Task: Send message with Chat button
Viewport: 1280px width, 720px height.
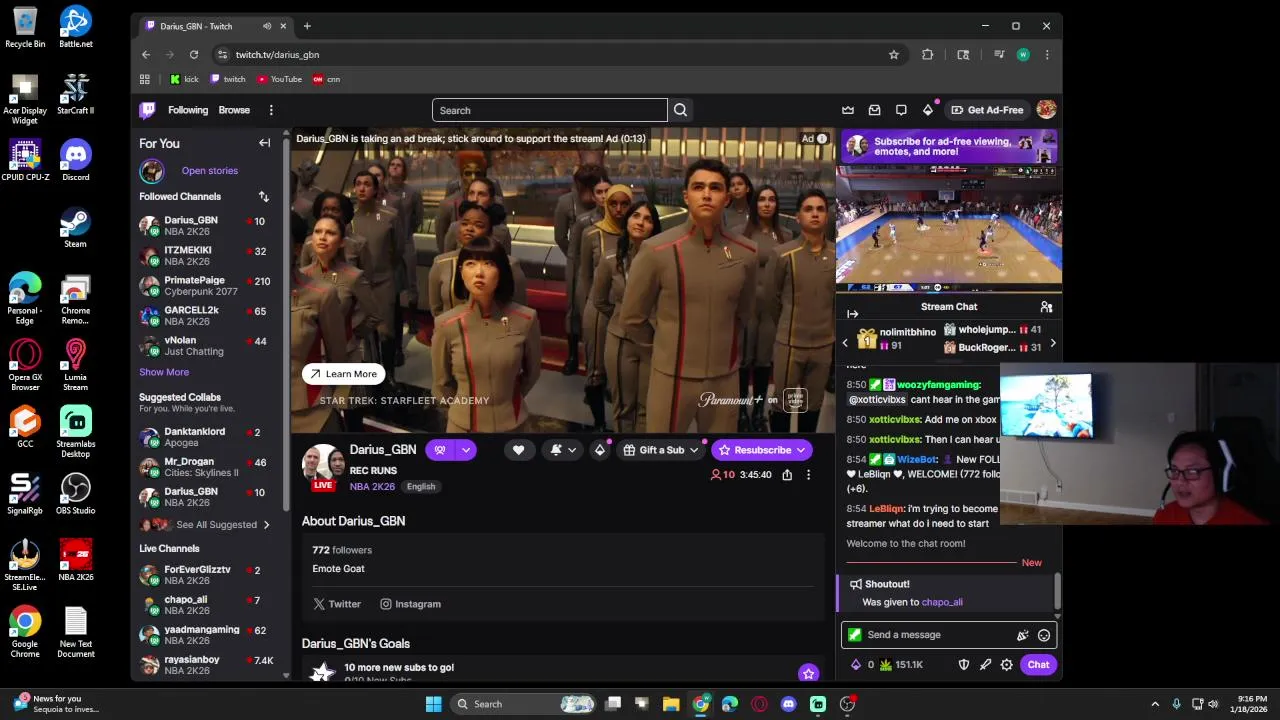Action: (1038, 665)
